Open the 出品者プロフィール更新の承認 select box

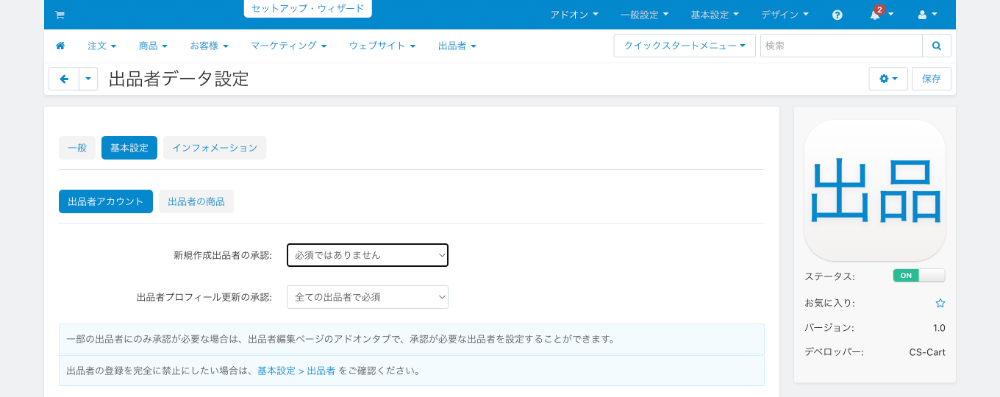[x=367, y=297]
